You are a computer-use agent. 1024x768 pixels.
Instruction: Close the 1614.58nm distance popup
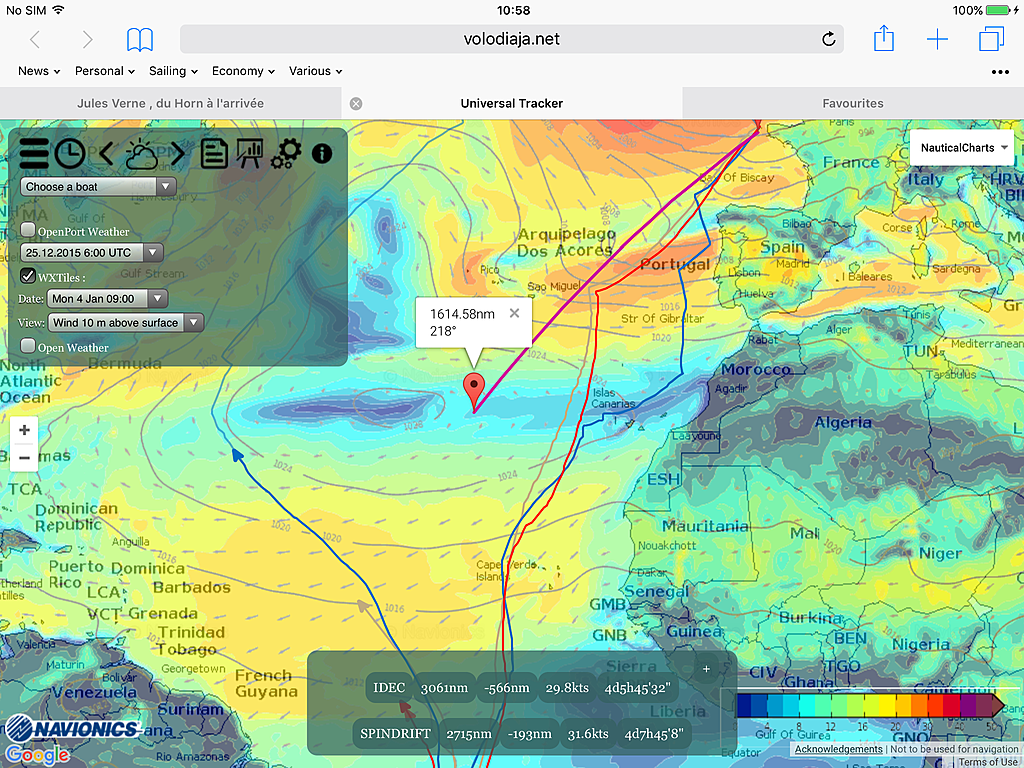click(515, 313)
